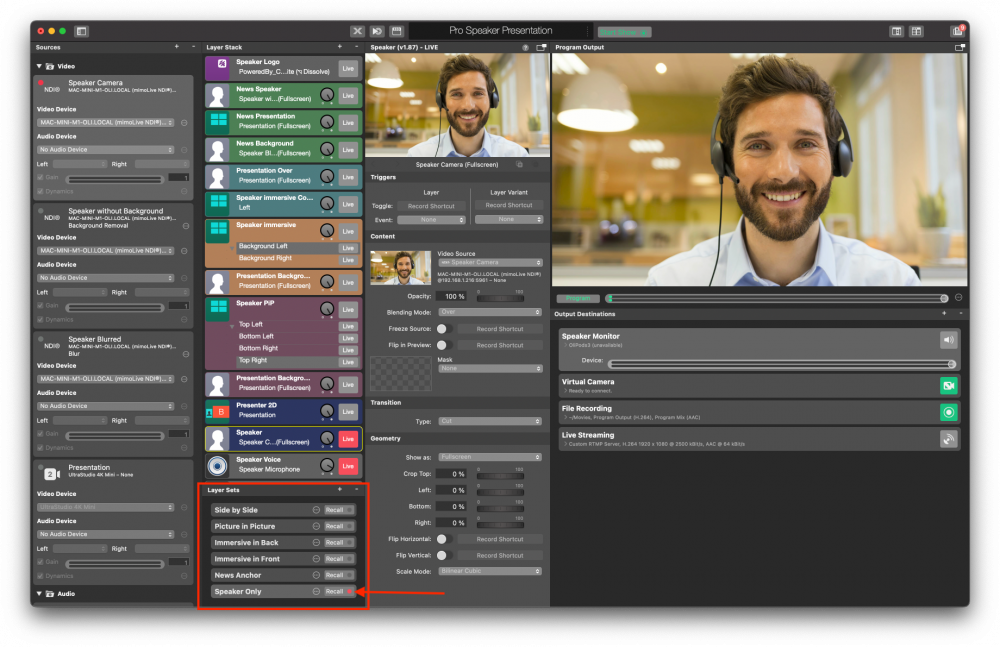Recall the Side by Side layer set
This screenshot has height=647, width=1000.
[339, 510]
